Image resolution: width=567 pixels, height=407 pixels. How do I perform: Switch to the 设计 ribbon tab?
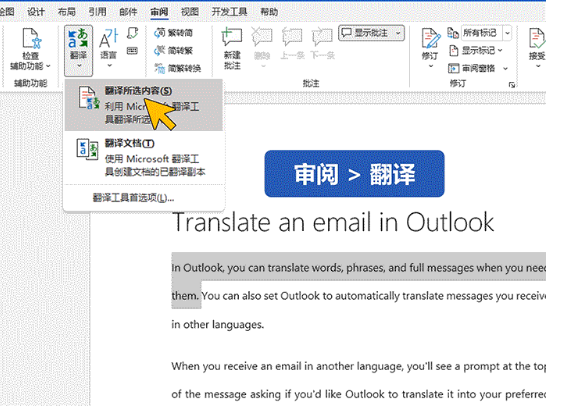pyautogui.click(x=36, y=12)
